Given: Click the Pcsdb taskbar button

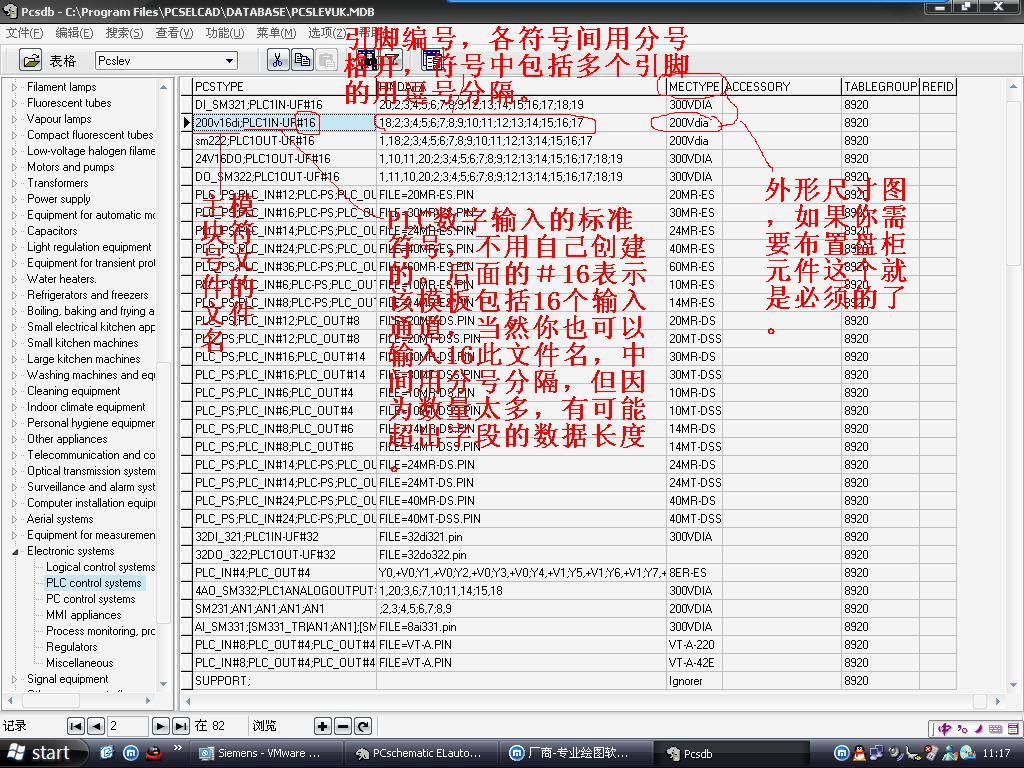Looking at the screenshot, I should tap(731, 753).
